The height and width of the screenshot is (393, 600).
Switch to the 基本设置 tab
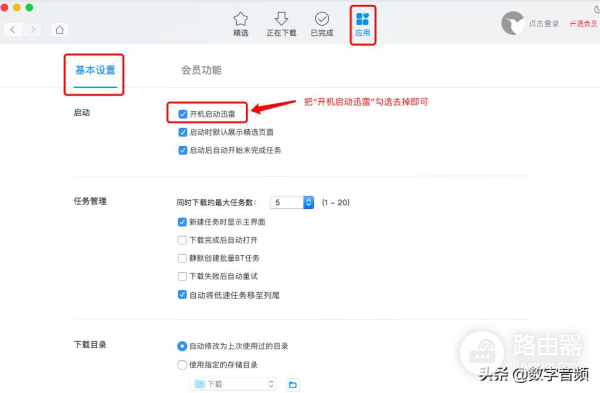tap(95, 70)
